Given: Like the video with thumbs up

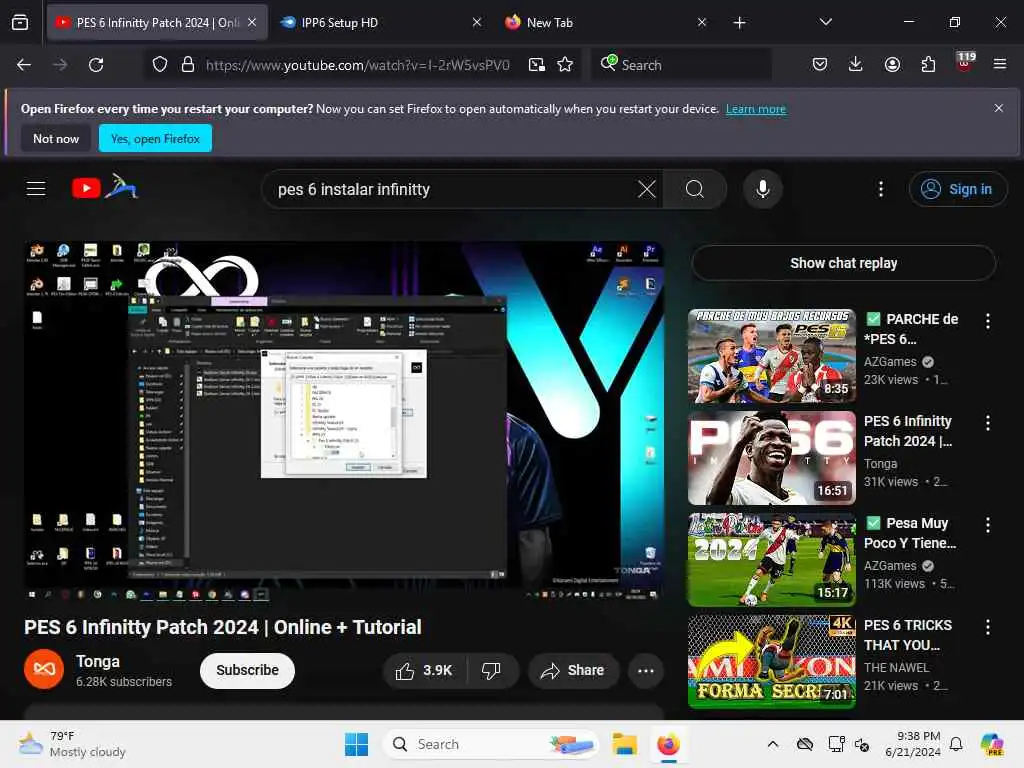Looking at the screenshot, I should click(x=425, y=671).
